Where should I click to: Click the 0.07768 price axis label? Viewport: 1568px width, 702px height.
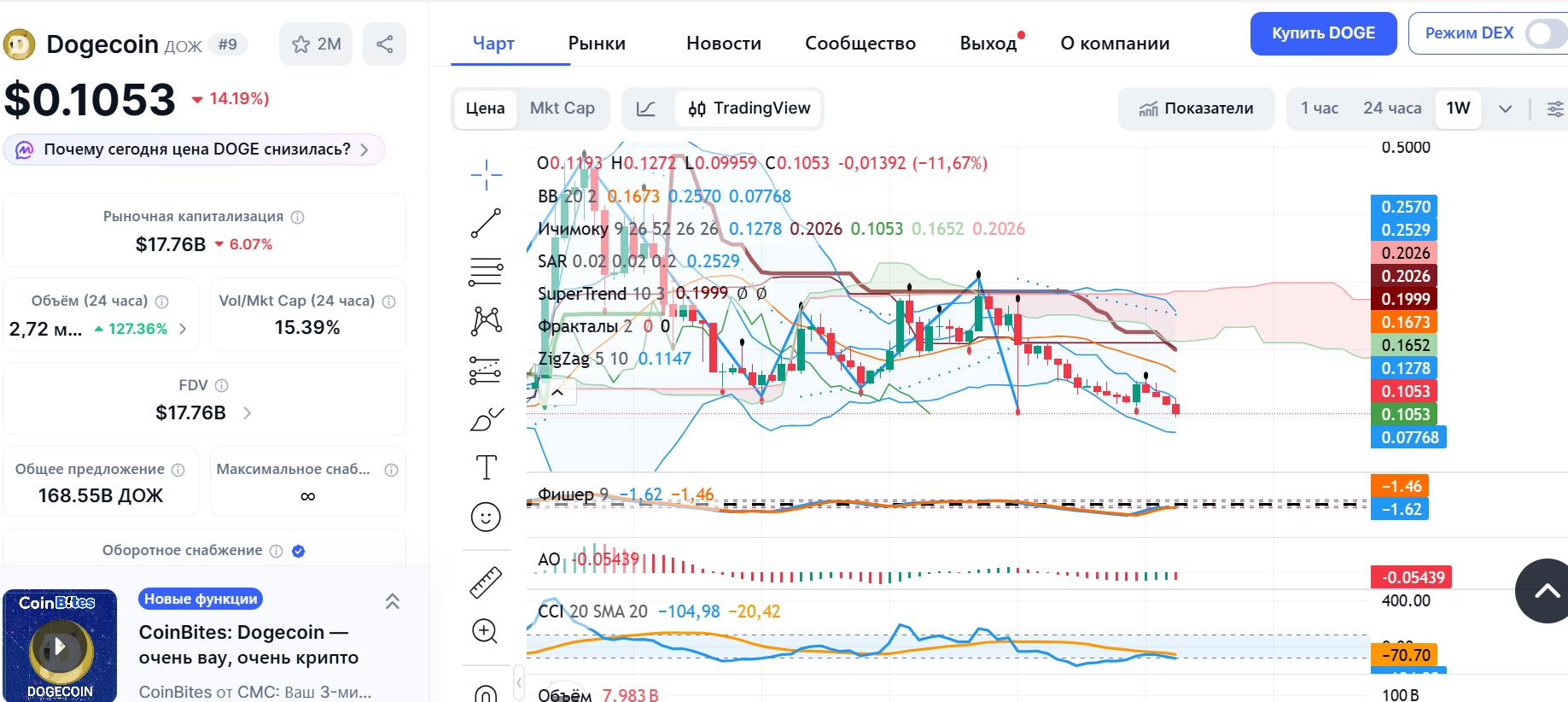(1410, 437)
